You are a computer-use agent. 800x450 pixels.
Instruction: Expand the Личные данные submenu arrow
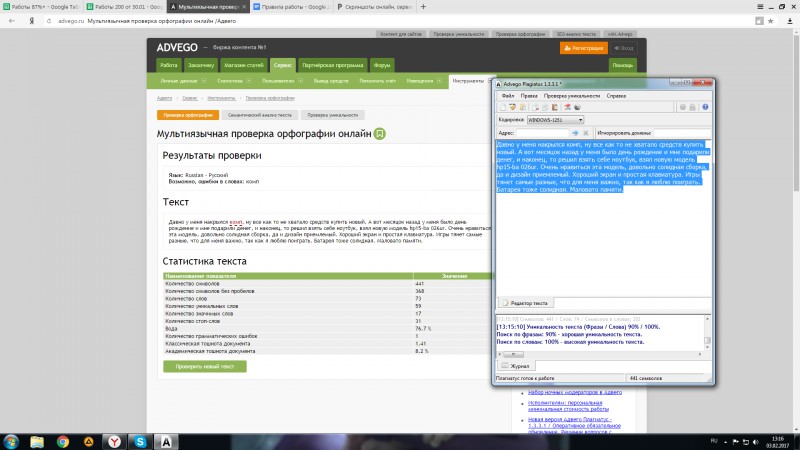pos(204,81)
